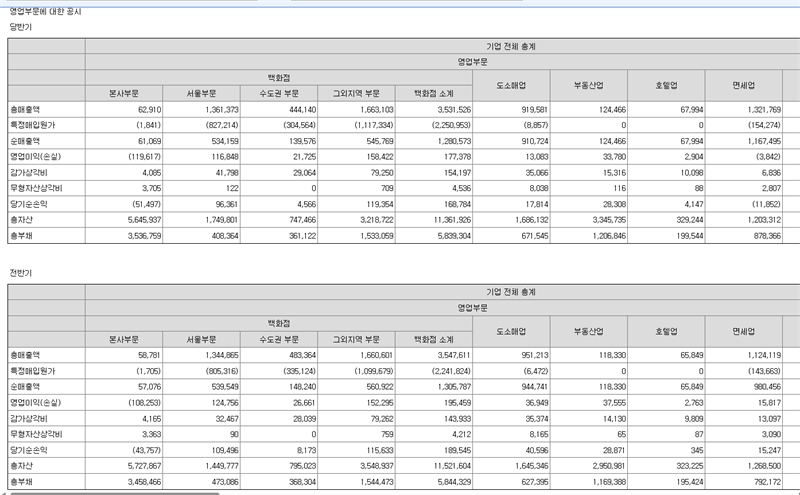
Task: Click the 영업부문에 대한 공시 heading
Action: 46,11
